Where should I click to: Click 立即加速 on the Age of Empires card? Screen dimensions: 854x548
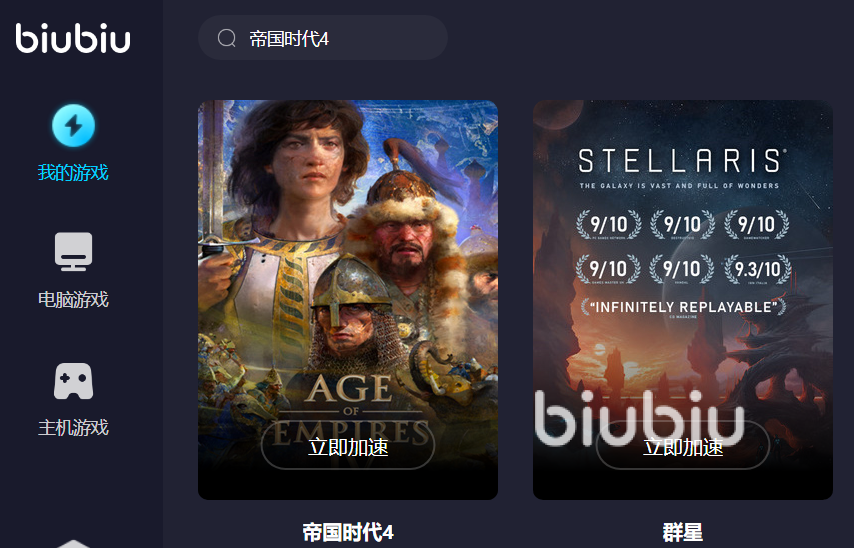coord(348,446)
